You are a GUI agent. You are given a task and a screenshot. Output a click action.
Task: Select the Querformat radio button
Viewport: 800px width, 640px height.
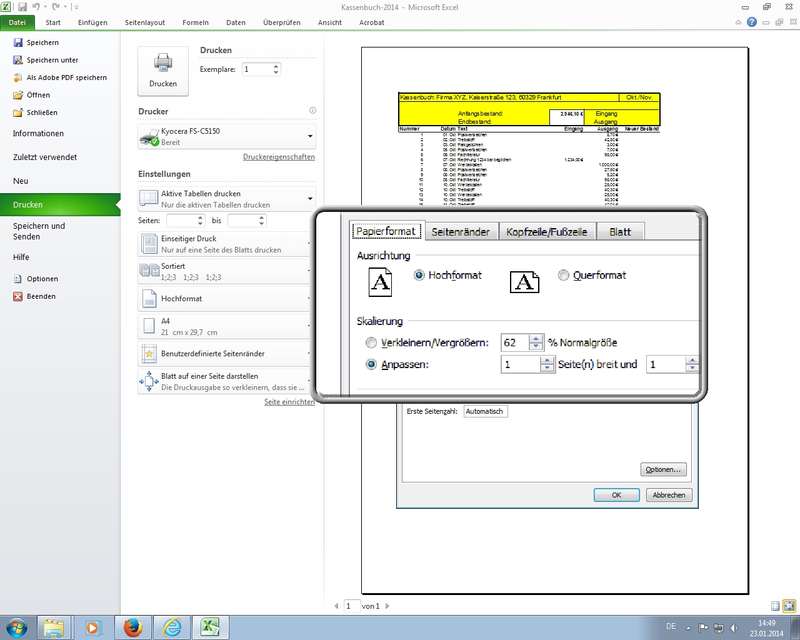point(564,275)
